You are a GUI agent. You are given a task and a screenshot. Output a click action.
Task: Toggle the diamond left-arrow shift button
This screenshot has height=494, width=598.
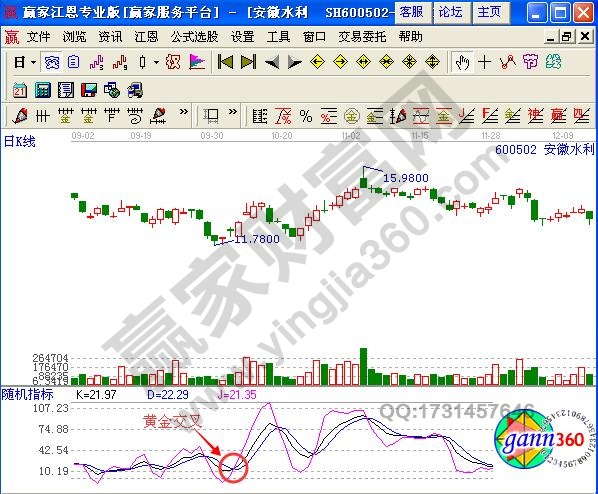coord(317,62)
